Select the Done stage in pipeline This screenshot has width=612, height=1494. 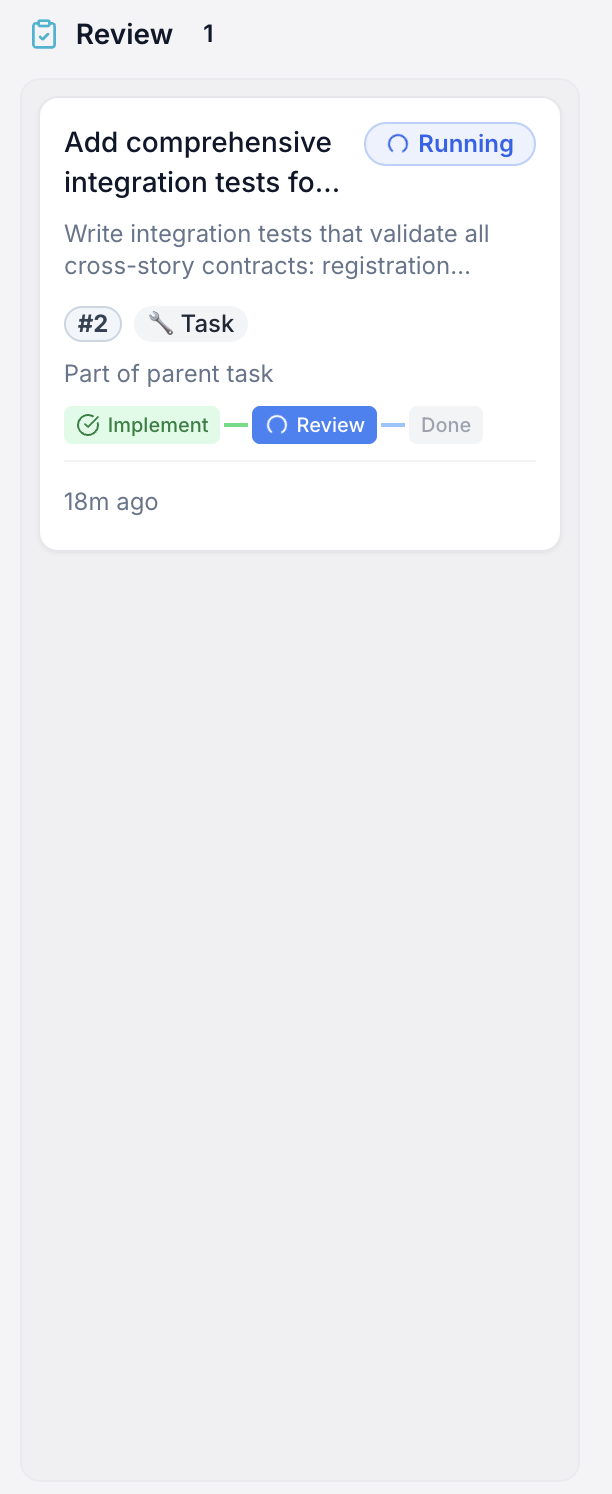[446, 425]
